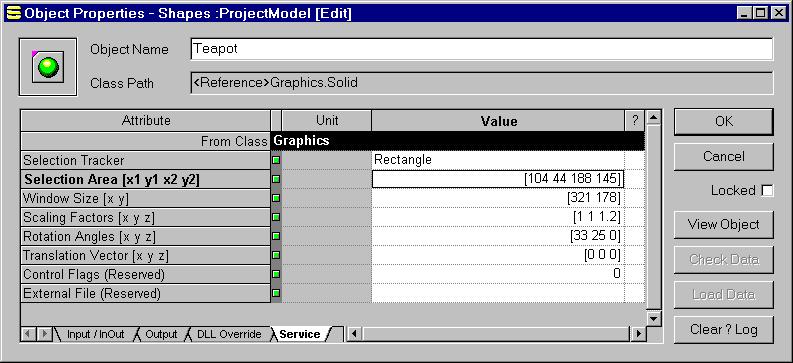
Task: Click the empty External File value cell
Action: 498,293
